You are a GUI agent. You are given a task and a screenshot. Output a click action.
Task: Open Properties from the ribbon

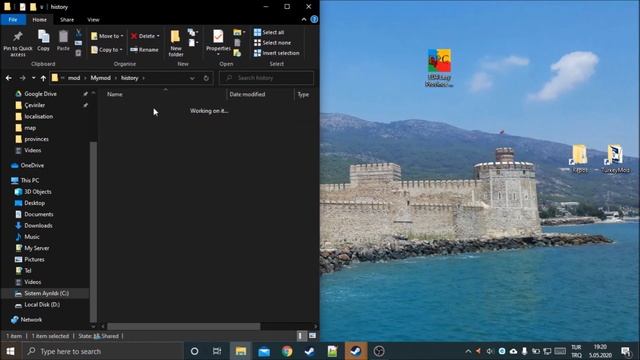pyautogui.click(x=218, y=42)
